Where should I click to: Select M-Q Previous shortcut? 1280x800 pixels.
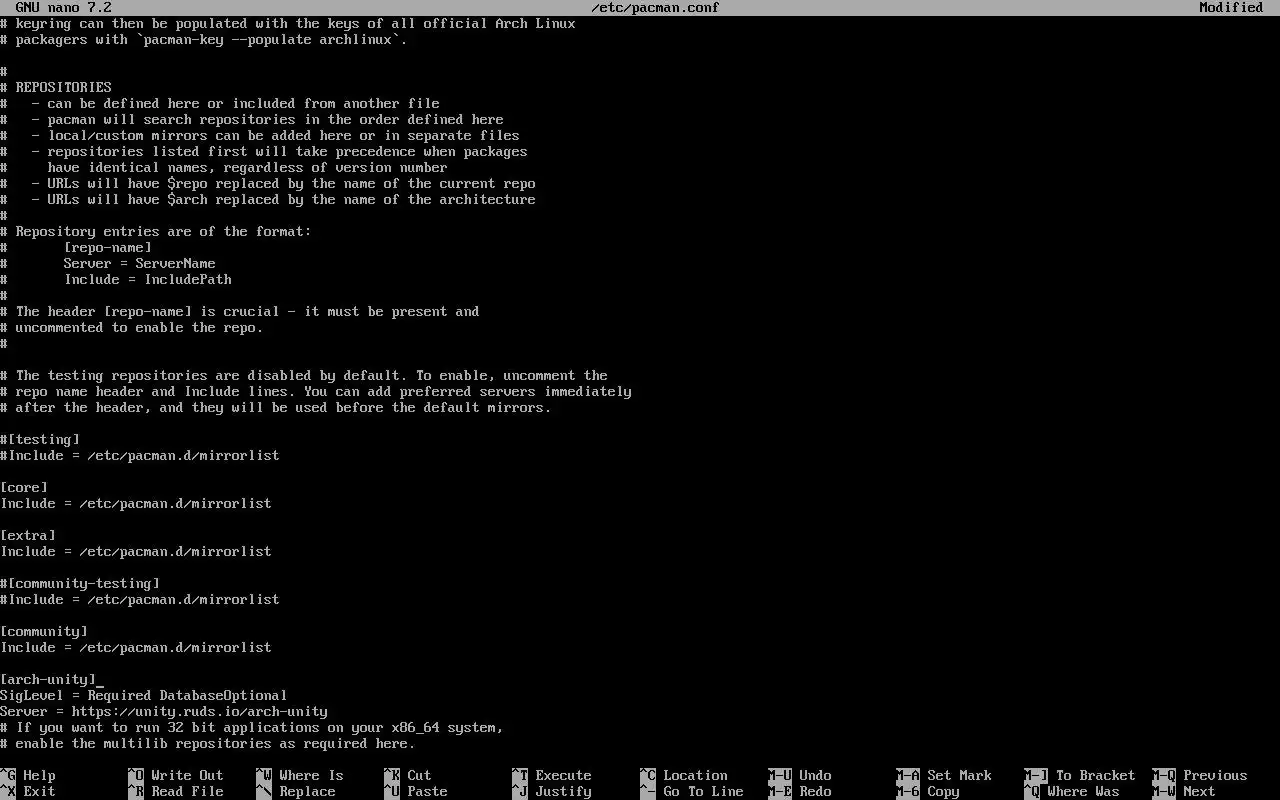(1200, 775)
